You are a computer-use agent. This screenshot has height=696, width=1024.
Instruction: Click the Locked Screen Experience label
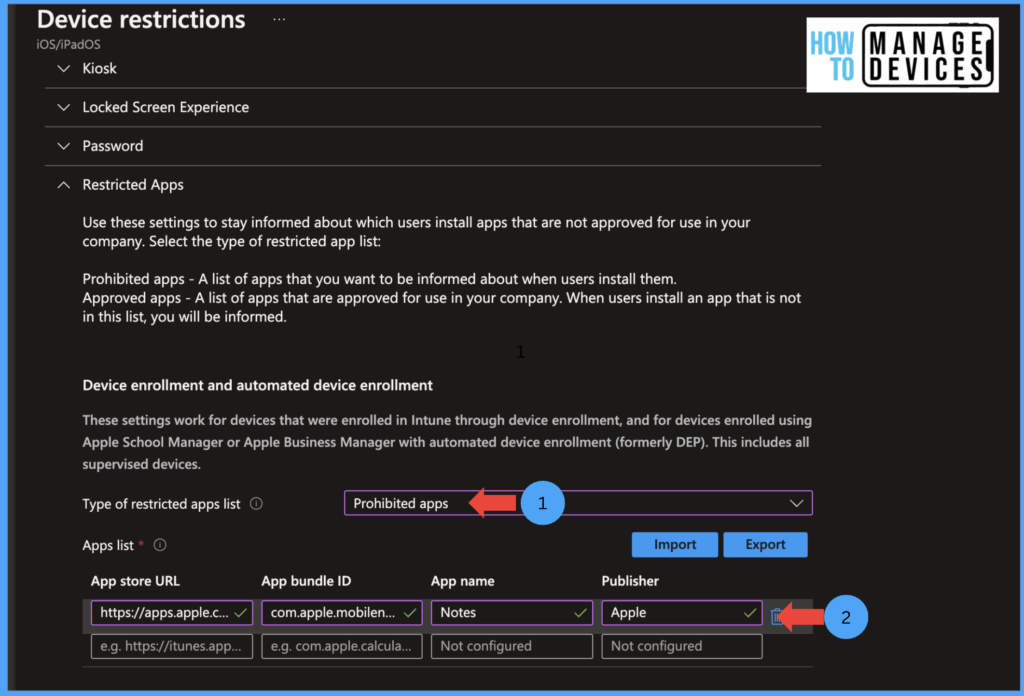165,107
